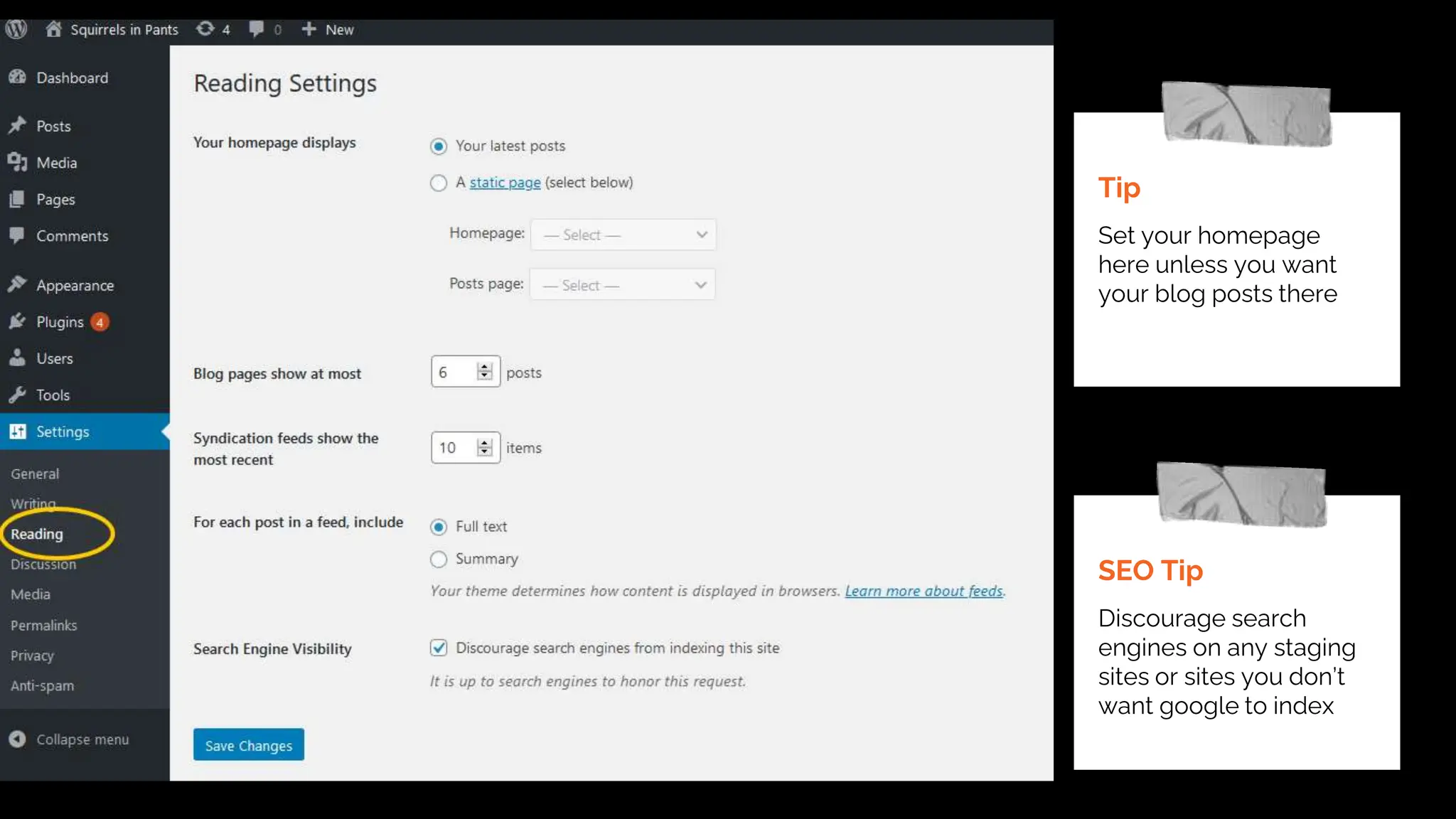The height and width of the screenshot is (819, 1456).
Task: Click the Appearance paintbrush icon
Action: 17,285
